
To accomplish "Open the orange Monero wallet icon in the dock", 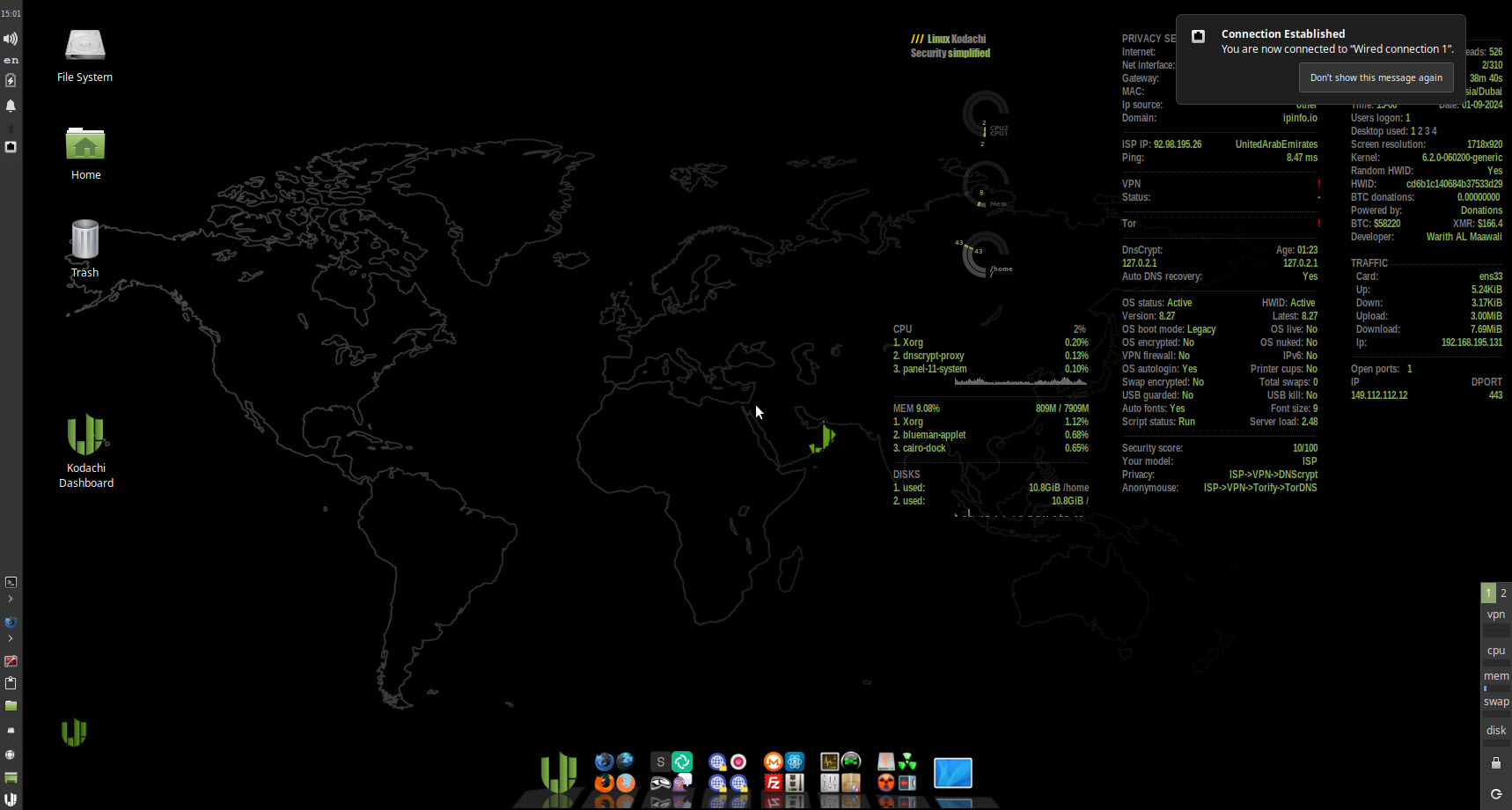I will coord(773,761).
